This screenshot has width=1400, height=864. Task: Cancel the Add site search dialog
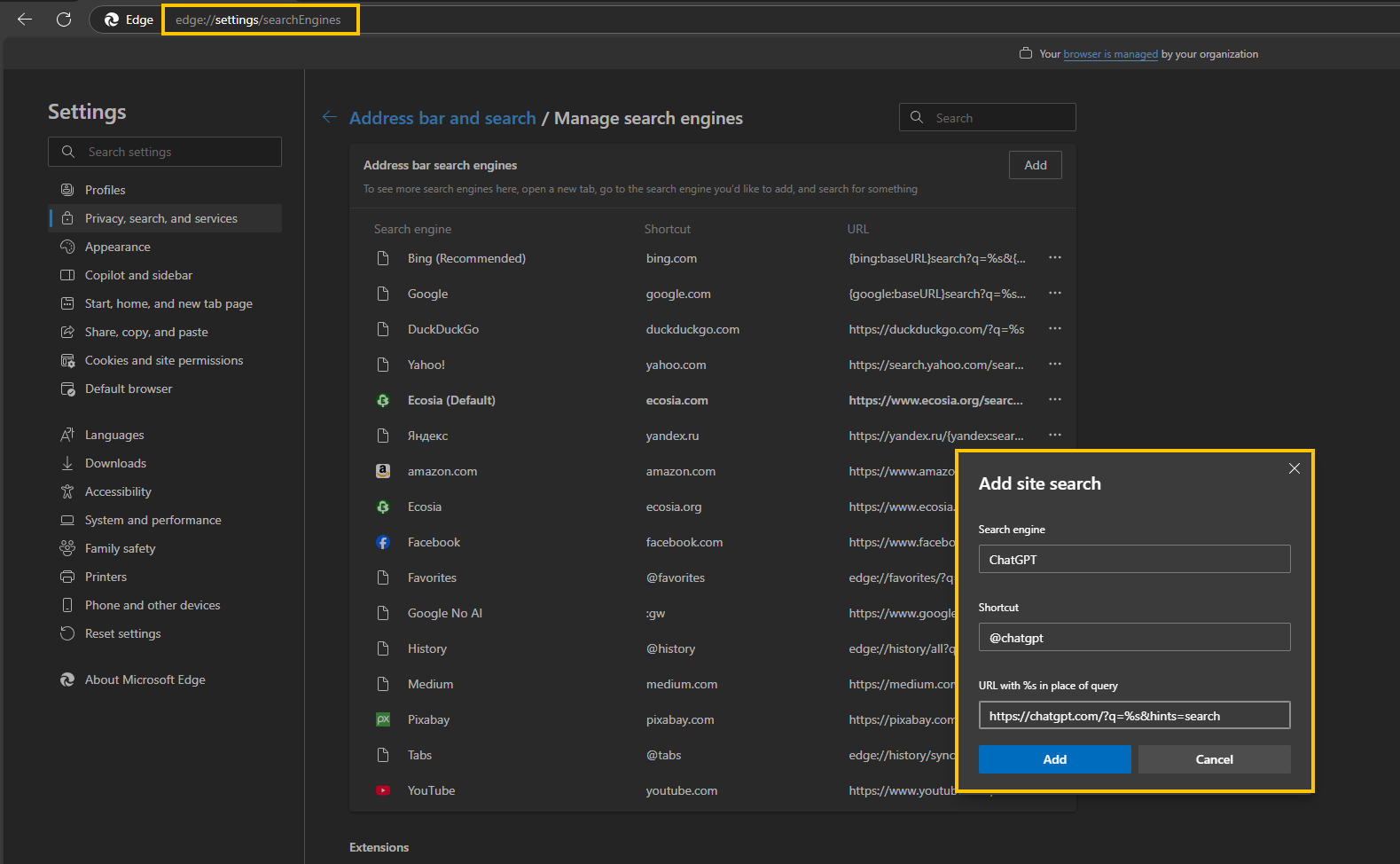(x=1215, y=759)
